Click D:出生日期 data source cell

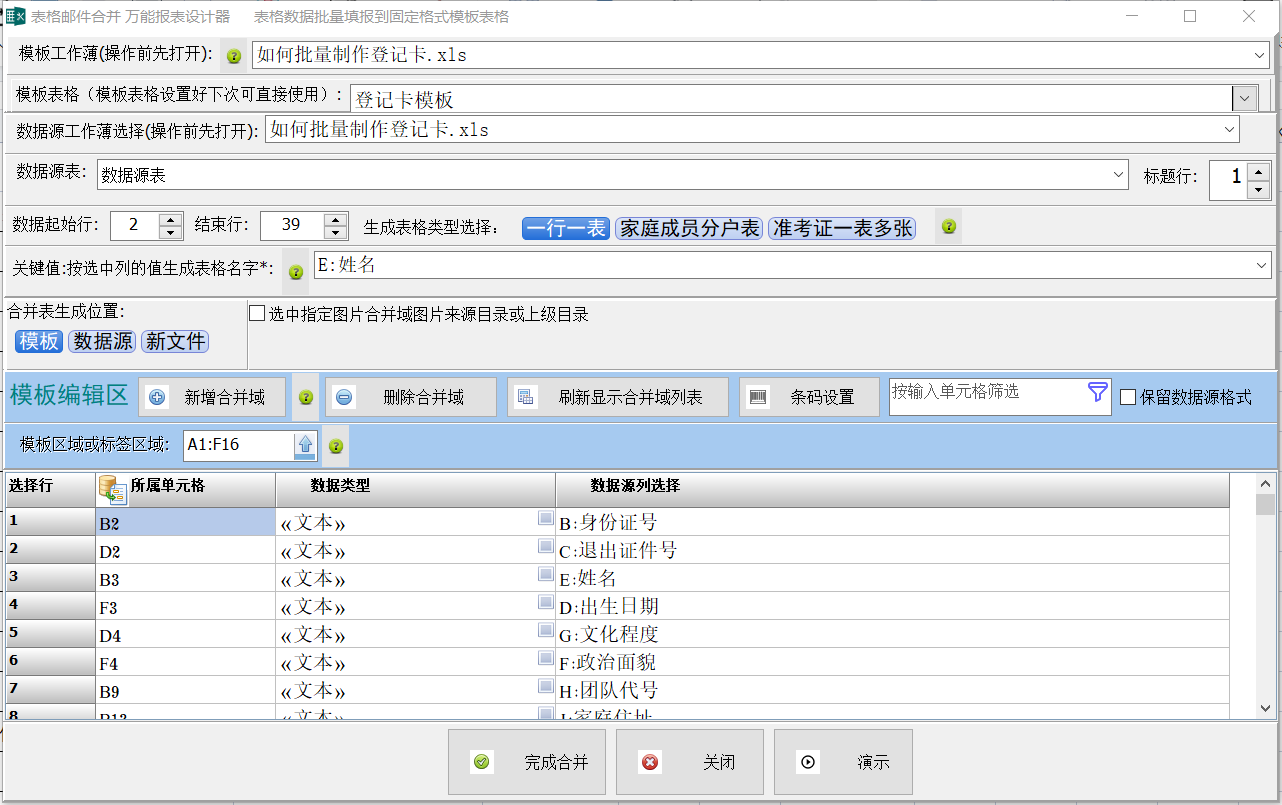pos(892,606)
